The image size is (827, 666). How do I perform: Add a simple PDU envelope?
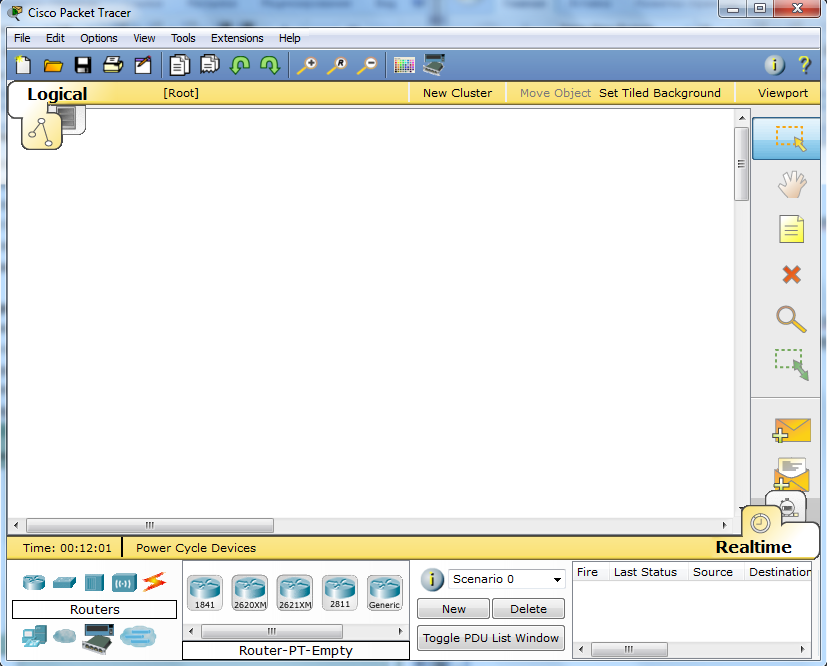point(792,430)
